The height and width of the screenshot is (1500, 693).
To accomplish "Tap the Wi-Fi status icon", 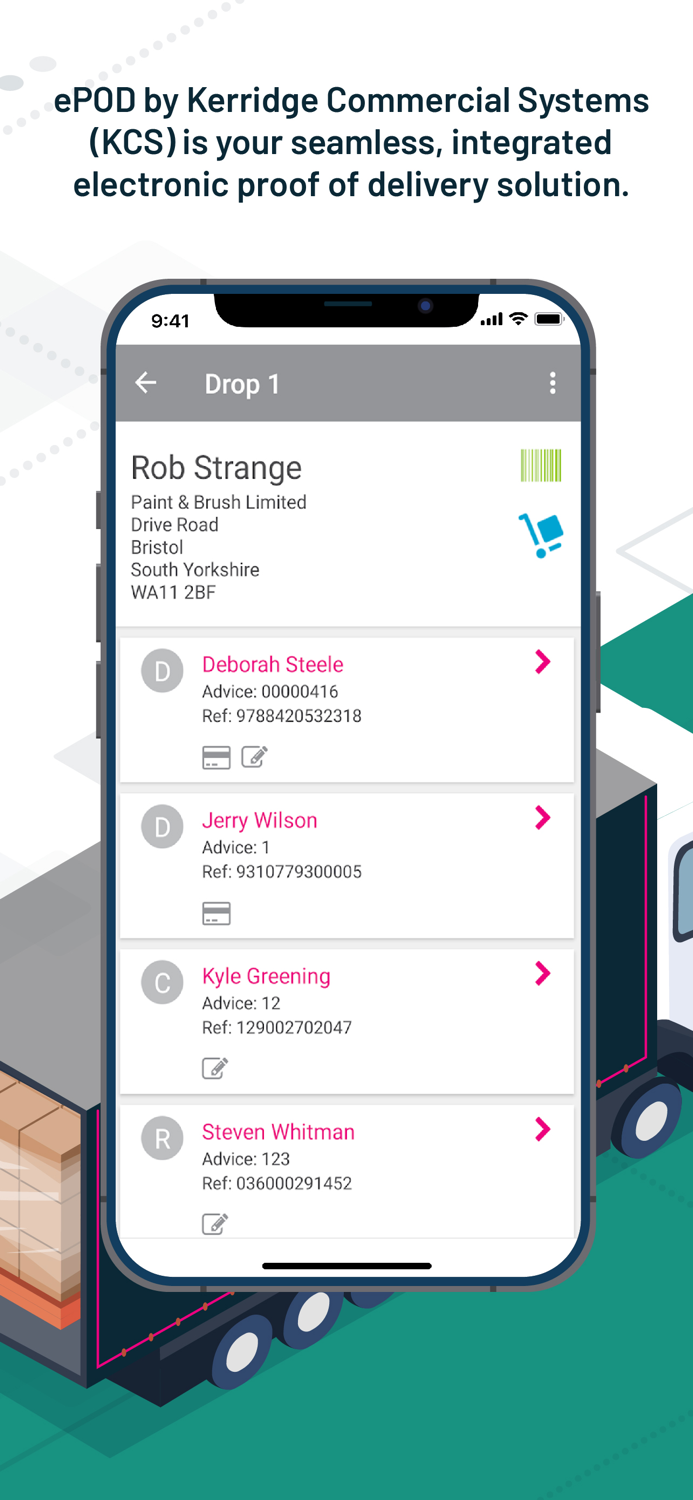I will (x=518, y=319).
